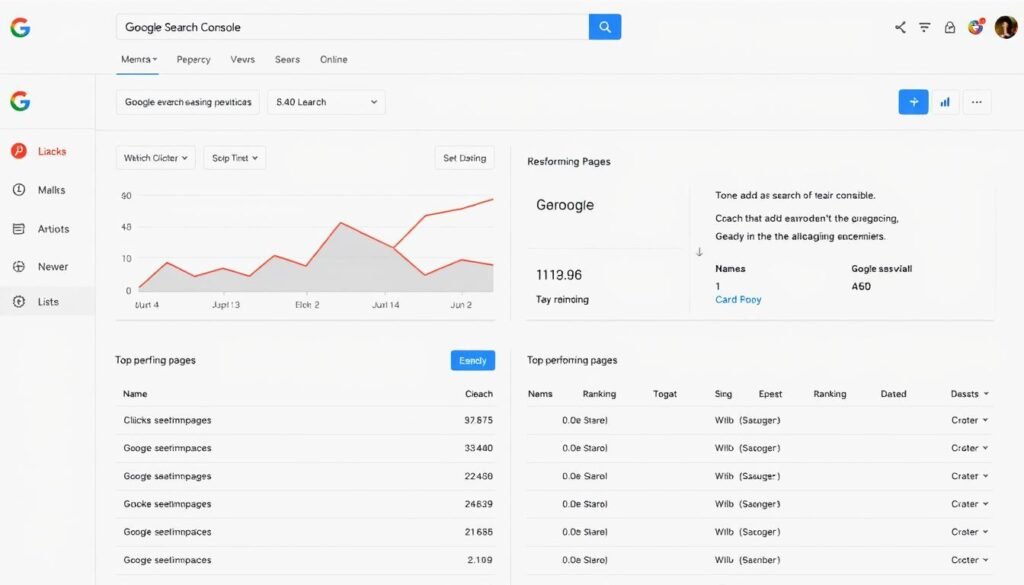Click the share icon near the profile avatar
The image size is (1024, 585).
(x=899, y=27)
